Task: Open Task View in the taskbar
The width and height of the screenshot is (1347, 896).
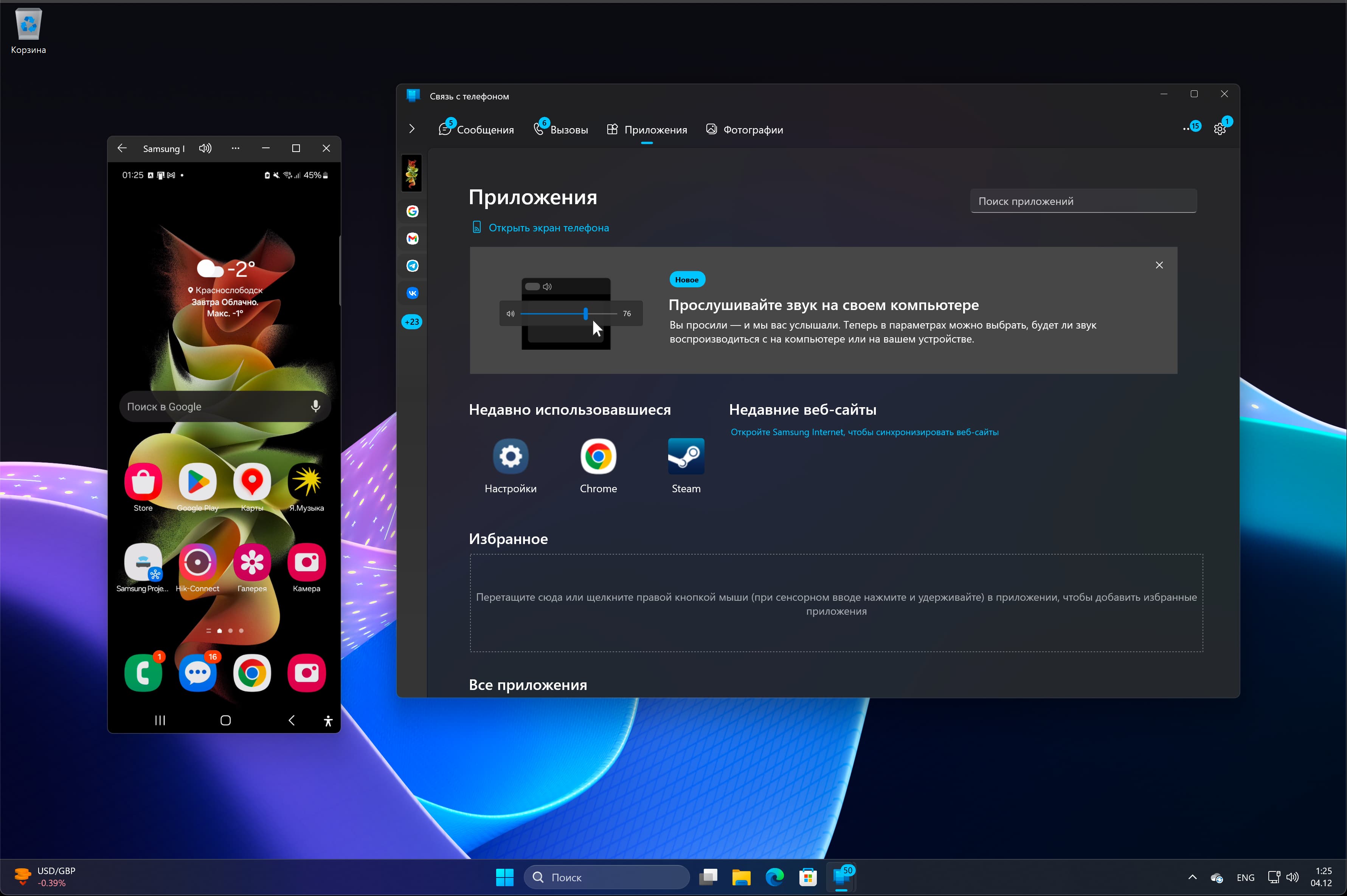Action: (x=708, y=877)
